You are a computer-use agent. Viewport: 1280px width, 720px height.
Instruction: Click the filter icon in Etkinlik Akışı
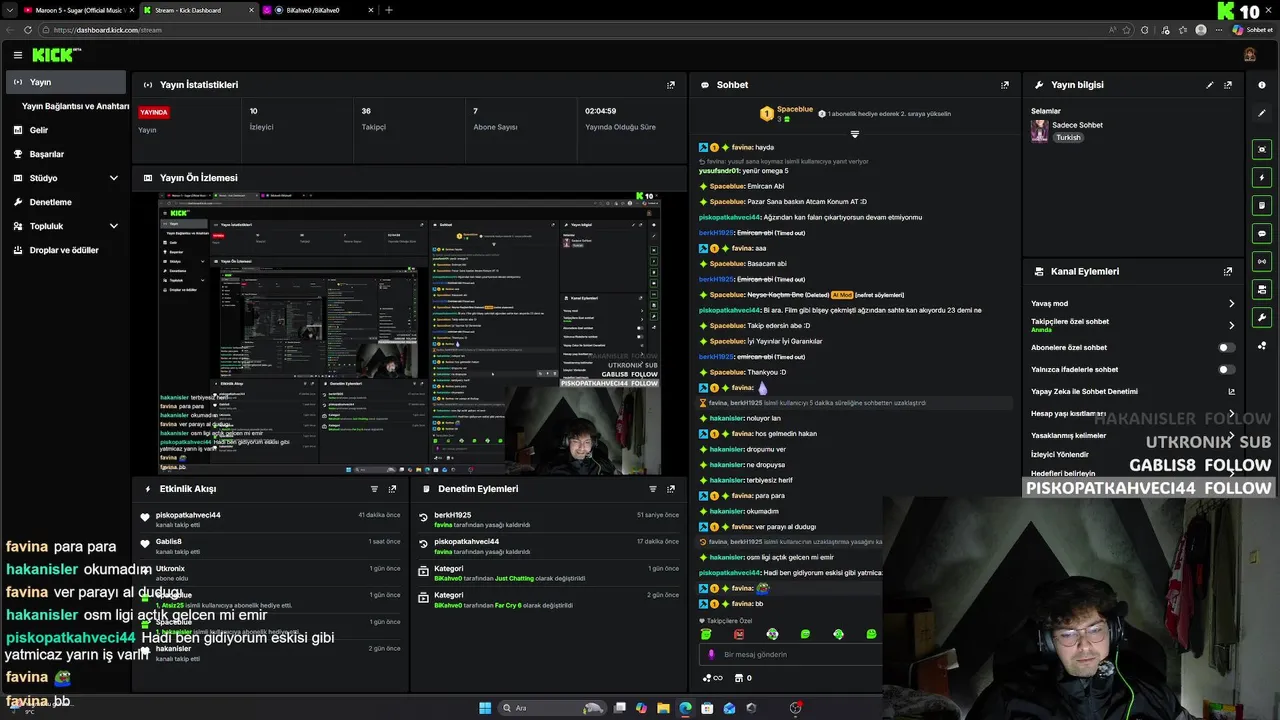[x=374, y=489]
